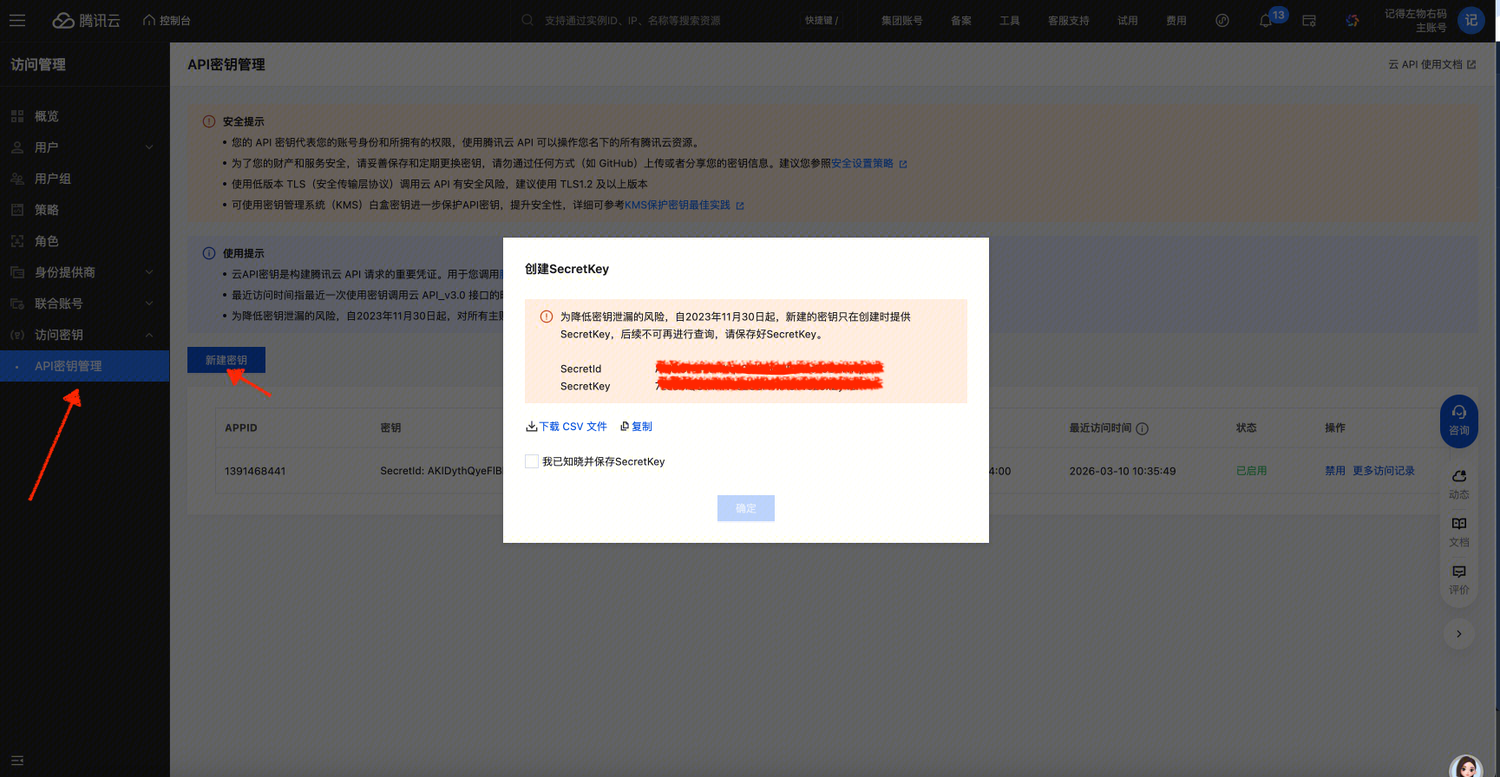This screenshot has width=1500, height=777.
Task: Open notifications bell with 13 badge
Action: (1267, 20)
